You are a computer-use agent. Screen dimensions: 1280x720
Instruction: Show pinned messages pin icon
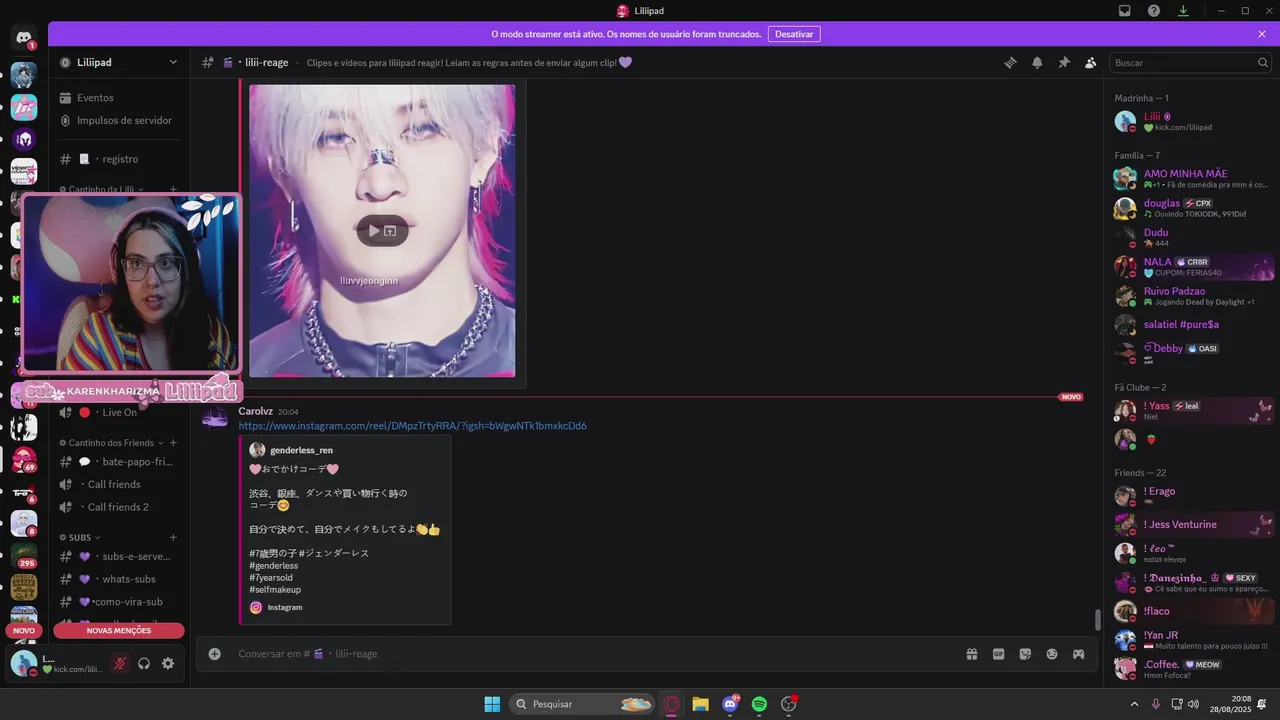point(1064,62)
